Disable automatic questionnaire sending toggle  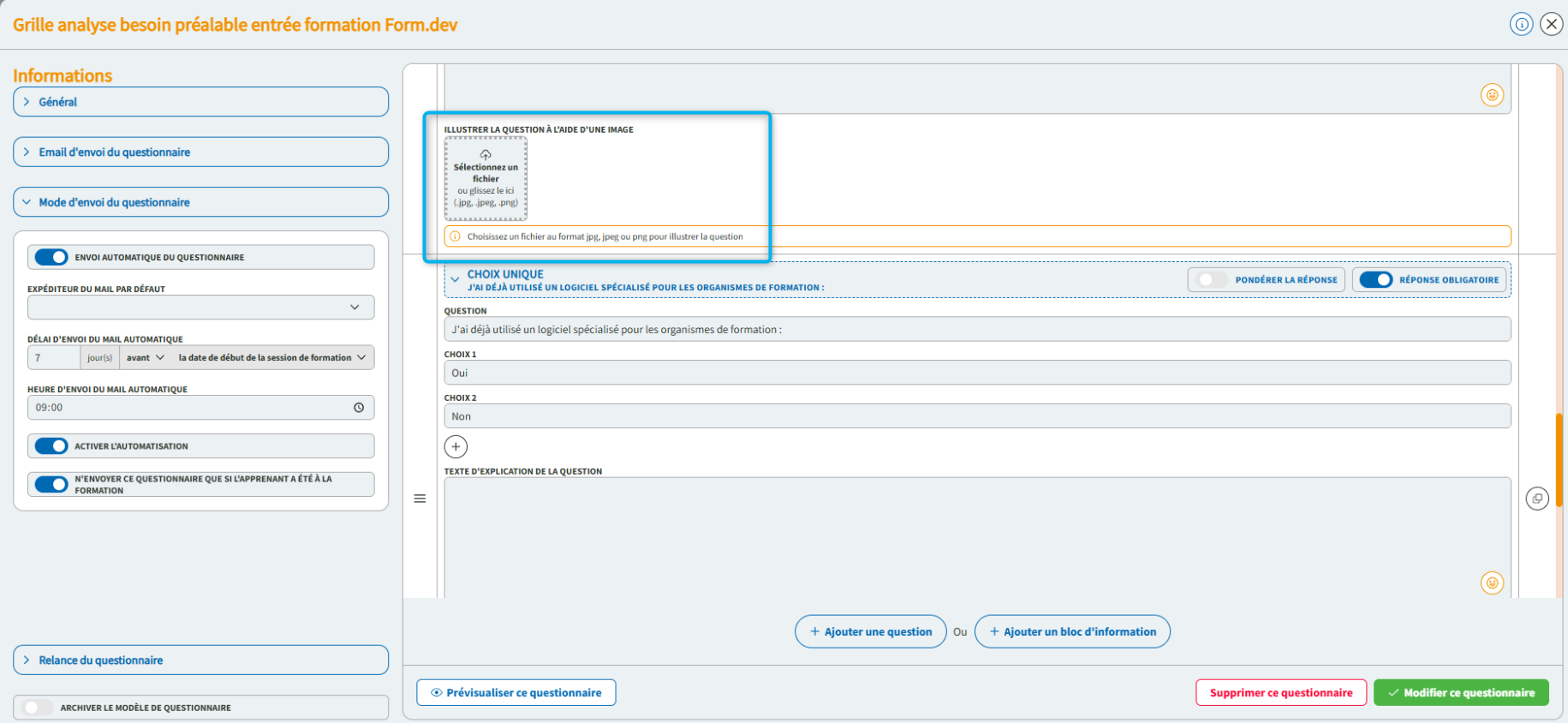pos(51,257)
